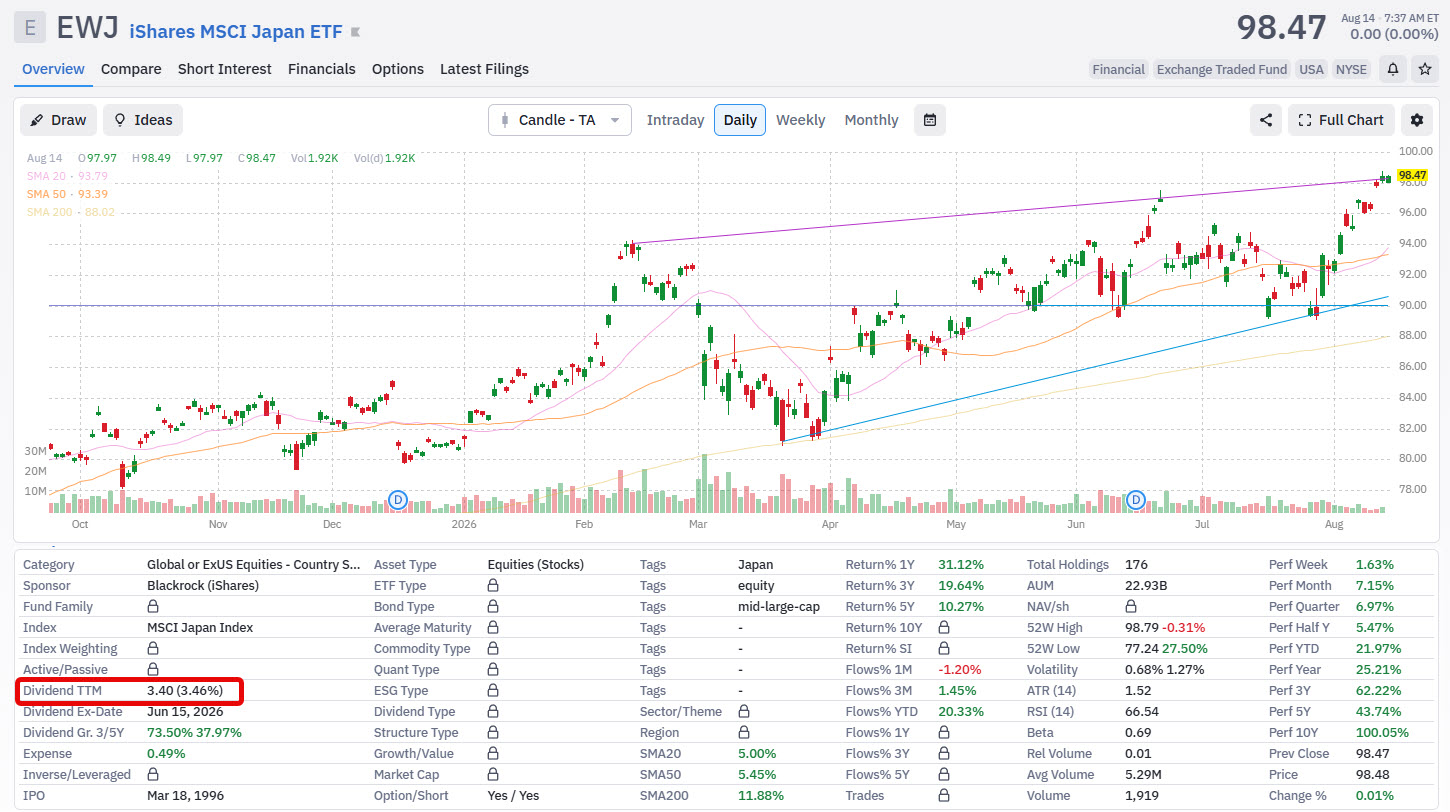Click the share chart icon
Screen dimensions: 1450x812
pyautogui.click(x=1266, y=120)
